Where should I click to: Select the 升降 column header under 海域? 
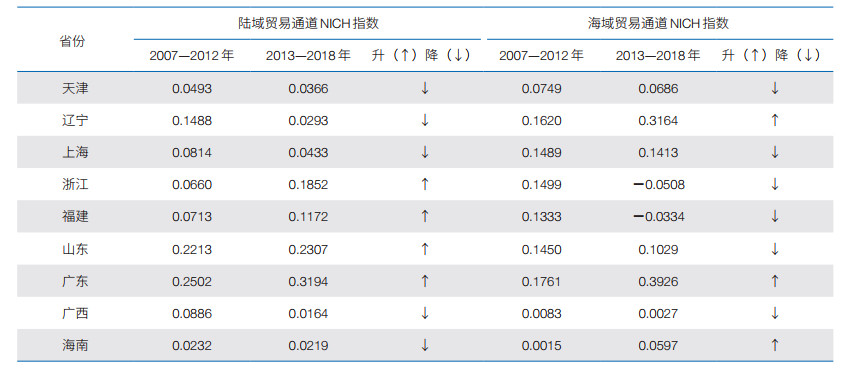coord(771,56)
